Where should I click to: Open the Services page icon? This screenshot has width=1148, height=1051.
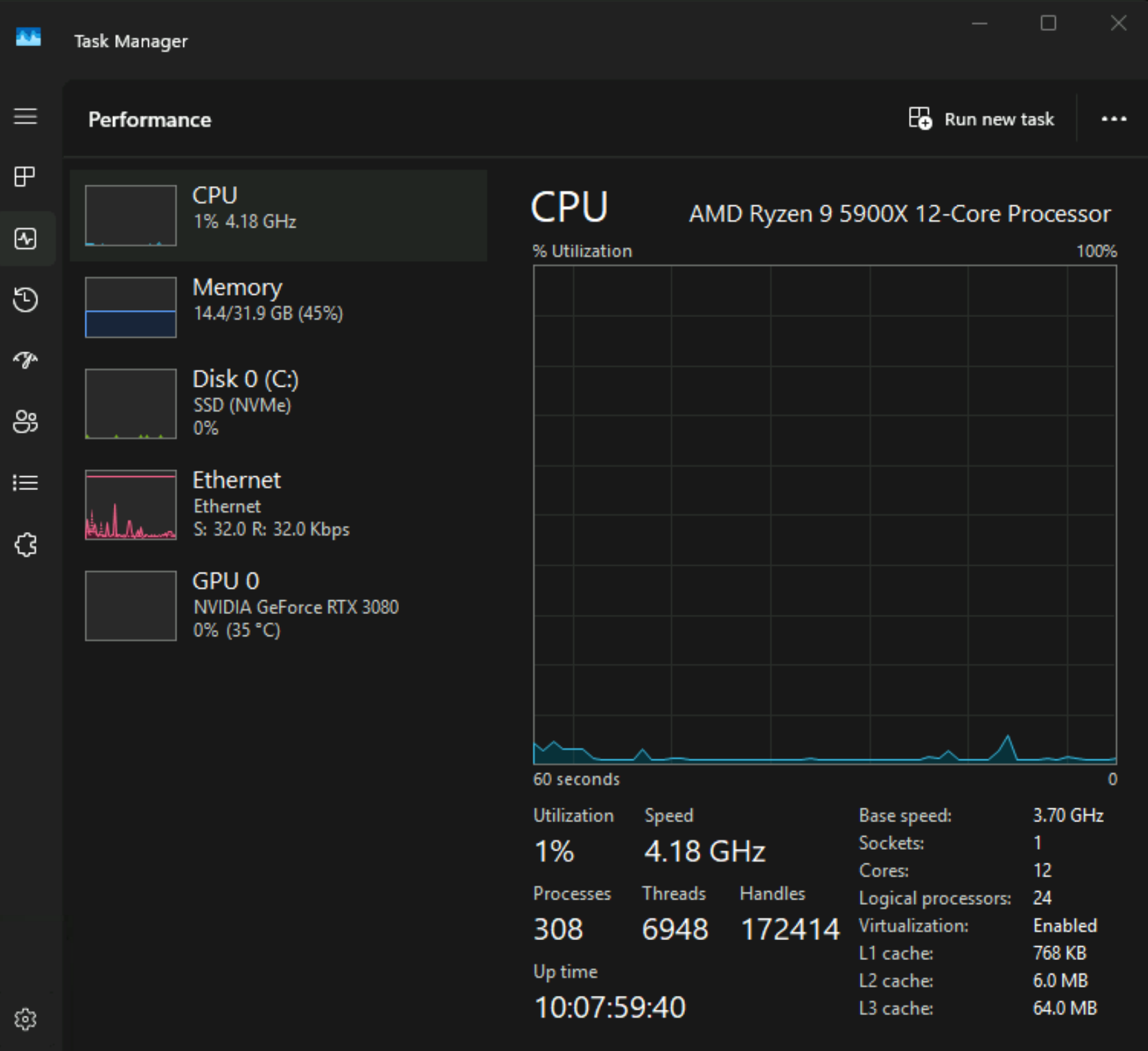tap(25, 544)
